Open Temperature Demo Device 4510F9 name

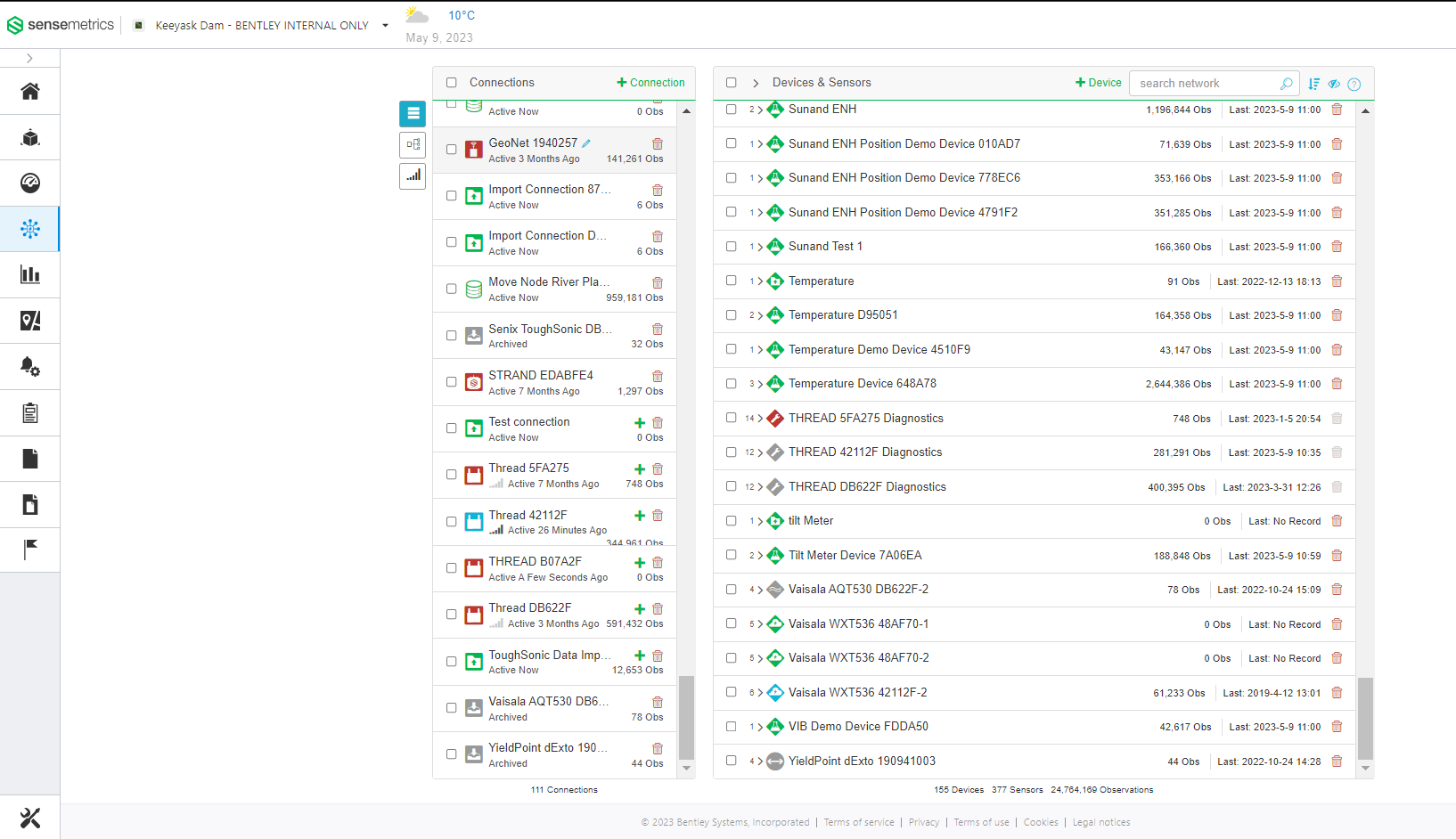click(x=879, y=350)
